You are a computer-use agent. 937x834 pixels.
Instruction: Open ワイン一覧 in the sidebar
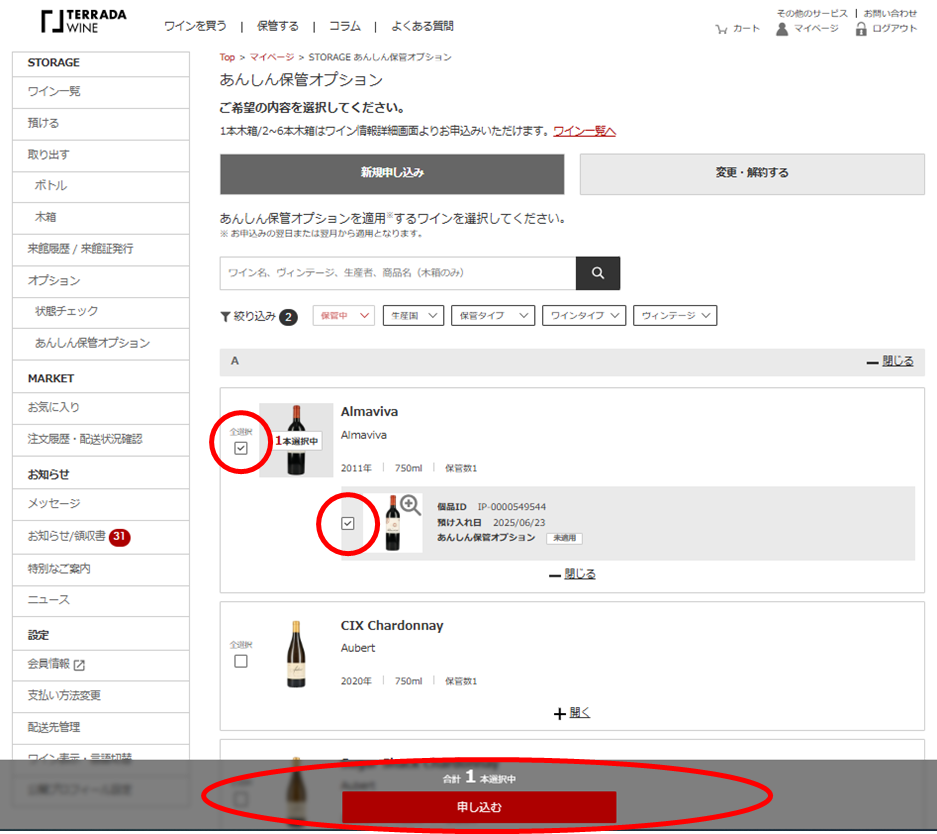tap(101, 92)
